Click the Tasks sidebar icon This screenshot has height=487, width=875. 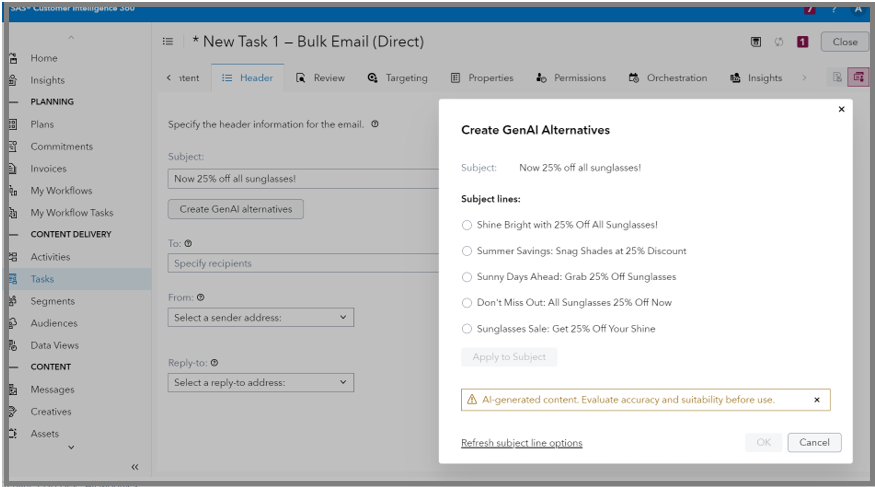pos(13,279)
